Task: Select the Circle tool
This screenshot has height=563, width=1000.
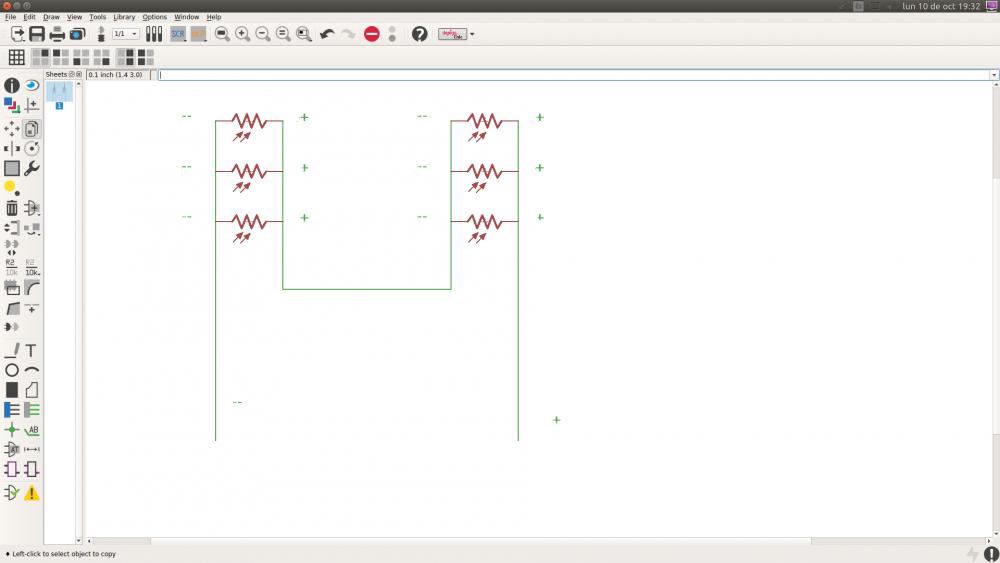Action: click(11, 370)
